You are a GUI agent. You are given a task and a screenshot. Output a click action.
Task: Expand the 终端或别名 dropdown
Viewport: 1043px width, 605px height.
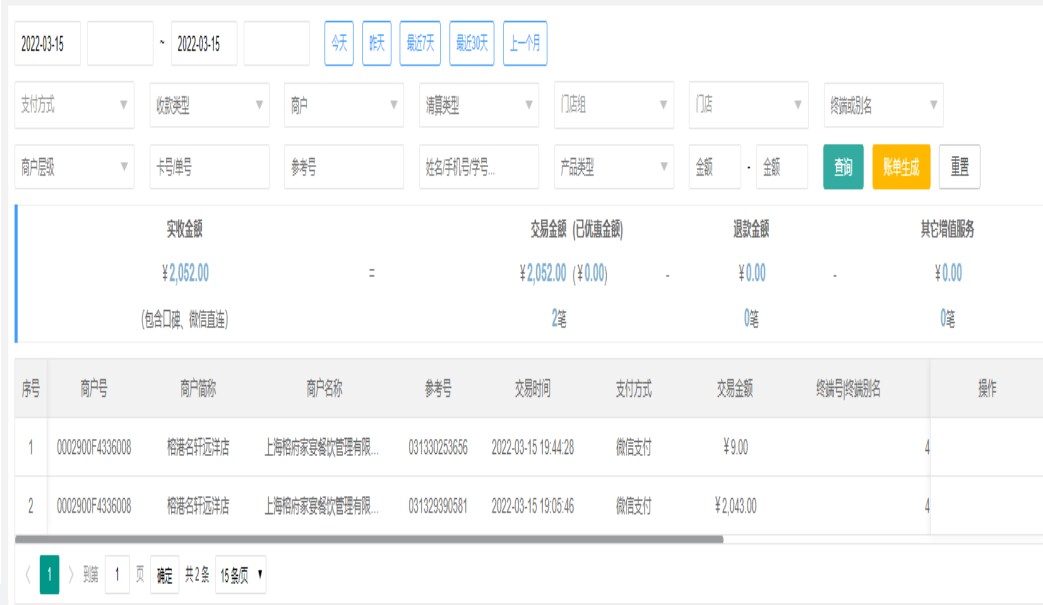pos(883,105)
